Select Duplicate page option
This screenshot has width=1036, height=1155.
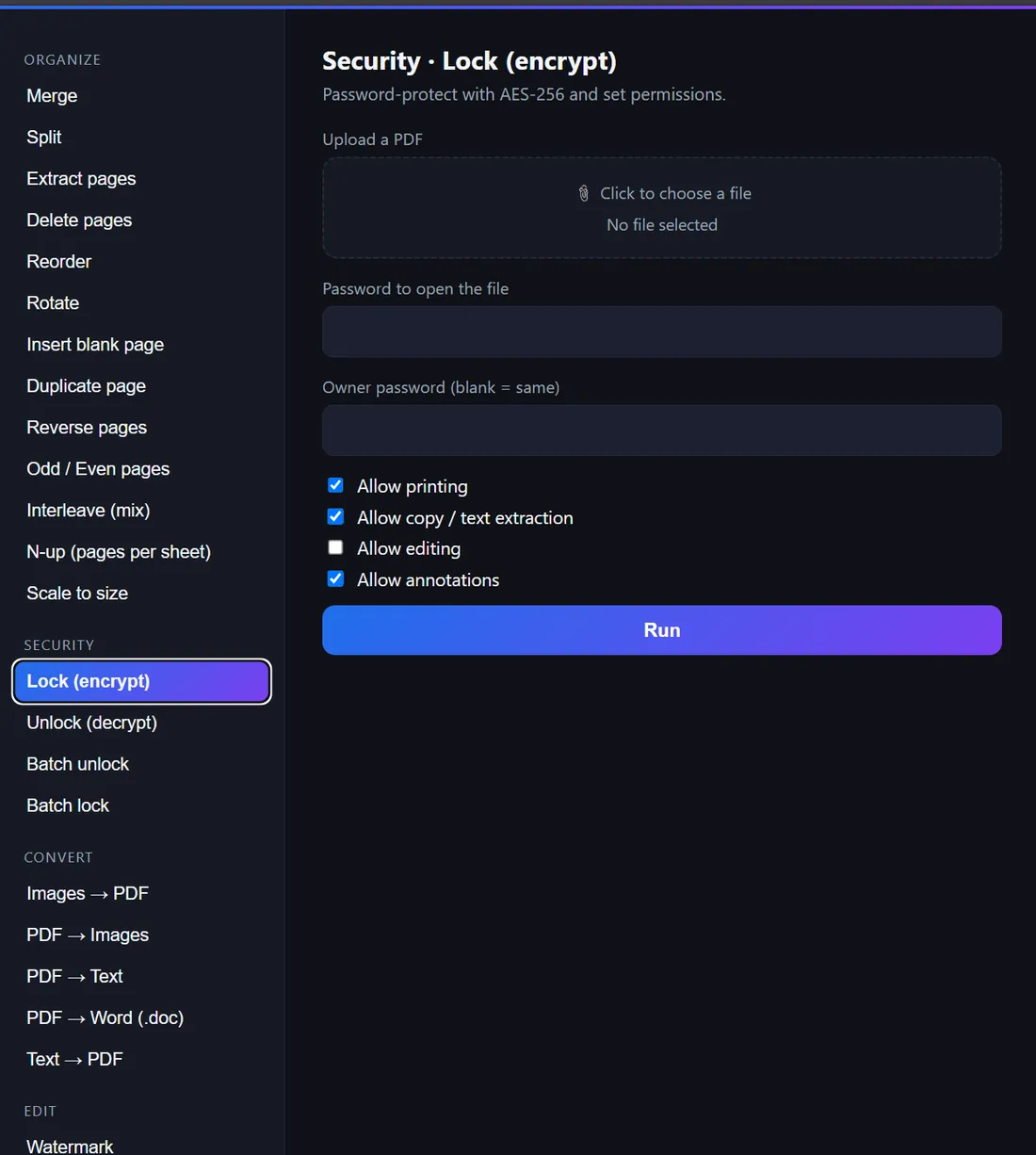click(x=141, y=386)
